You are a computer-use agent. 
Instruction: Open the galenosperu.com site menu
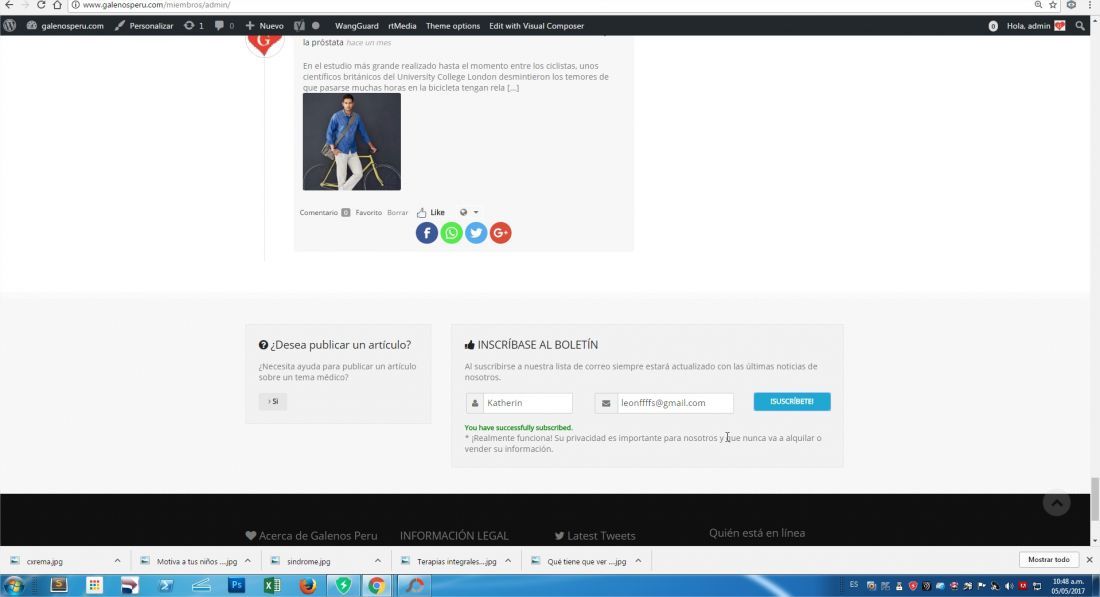tap(65, 26)
